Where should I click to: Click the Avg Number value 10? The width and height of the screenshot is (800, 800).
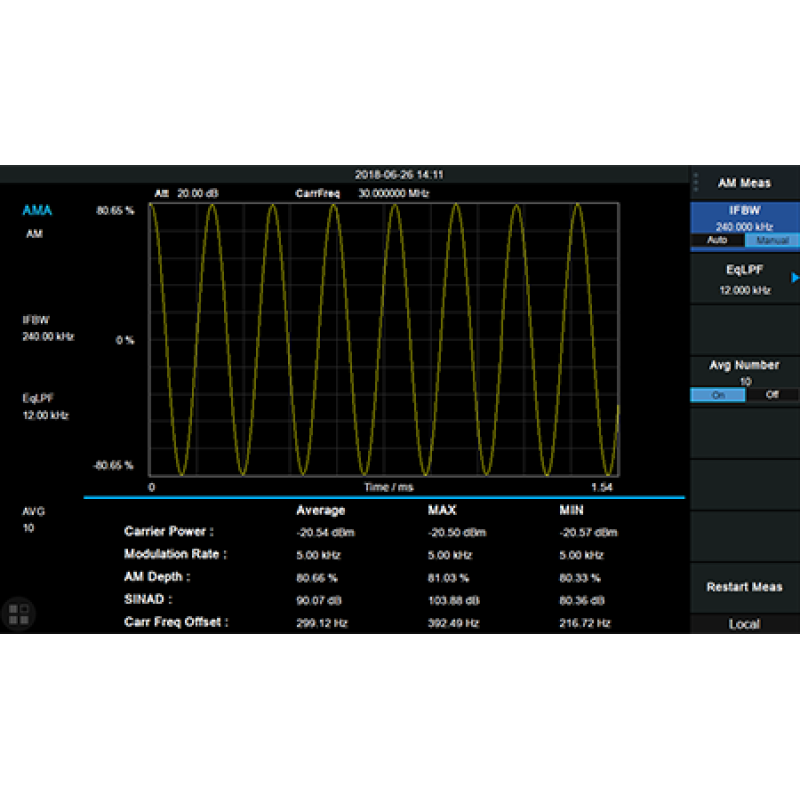(x=744, y=381)
